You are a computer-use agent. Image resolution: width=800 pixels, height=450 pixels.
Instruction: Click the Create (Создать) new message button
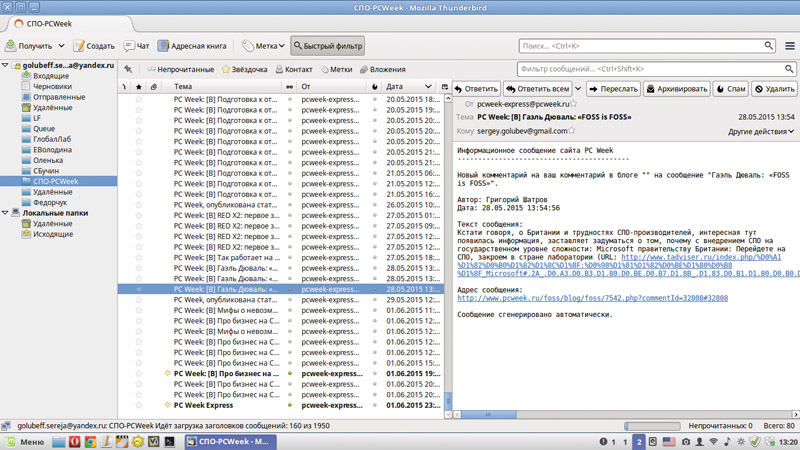tap(94, 46)
